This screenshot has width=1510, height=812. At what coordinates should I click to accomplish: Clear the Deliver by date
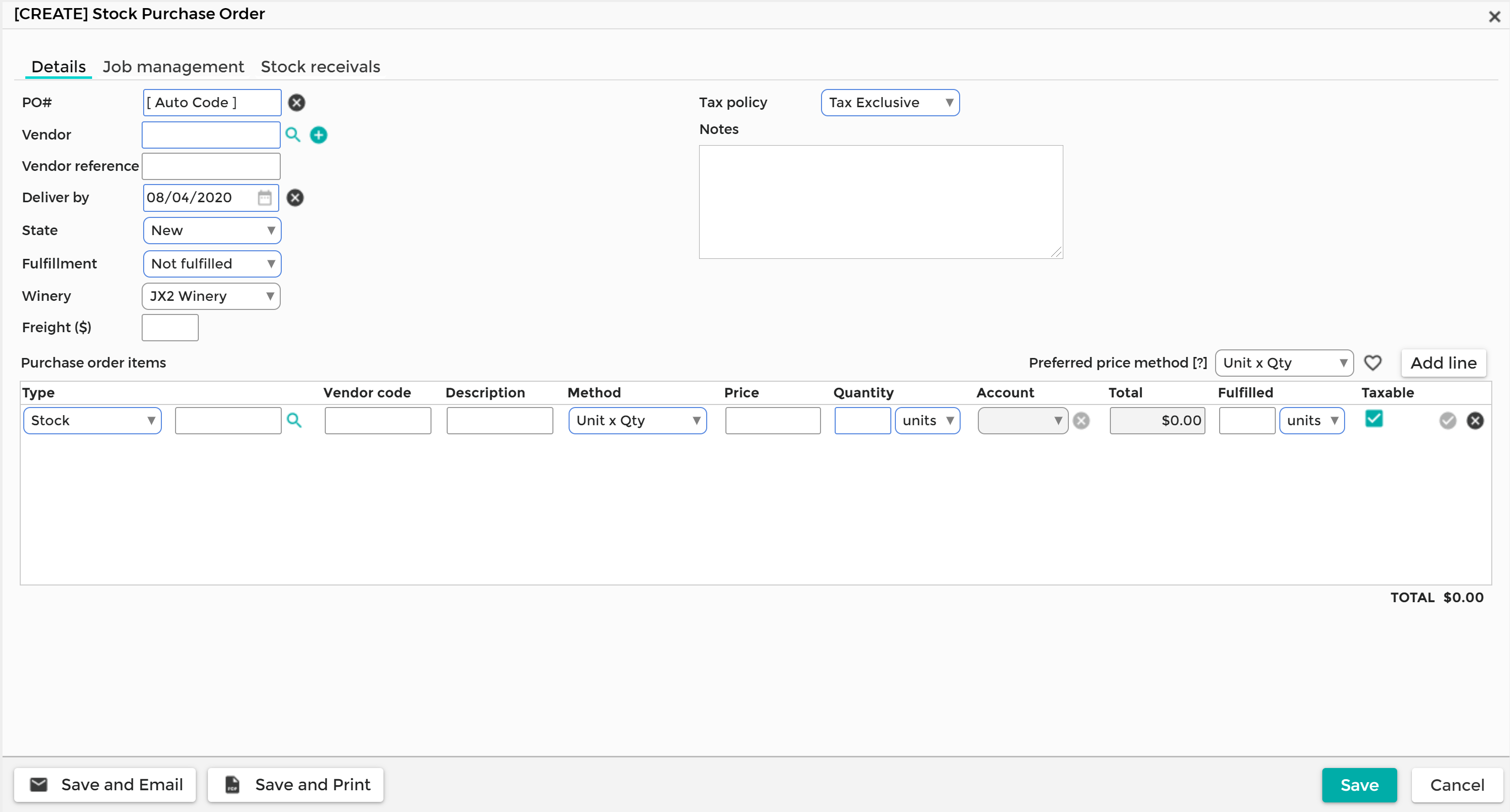pos(295,197)
